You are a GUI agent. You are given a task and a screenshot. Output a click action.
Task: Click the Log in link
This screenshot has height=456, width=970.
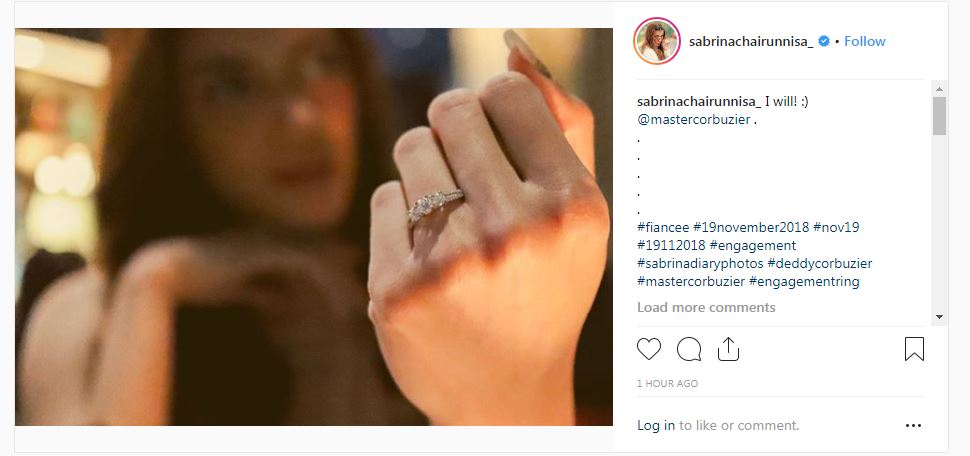pyautogui.click(x=656, y=425)
